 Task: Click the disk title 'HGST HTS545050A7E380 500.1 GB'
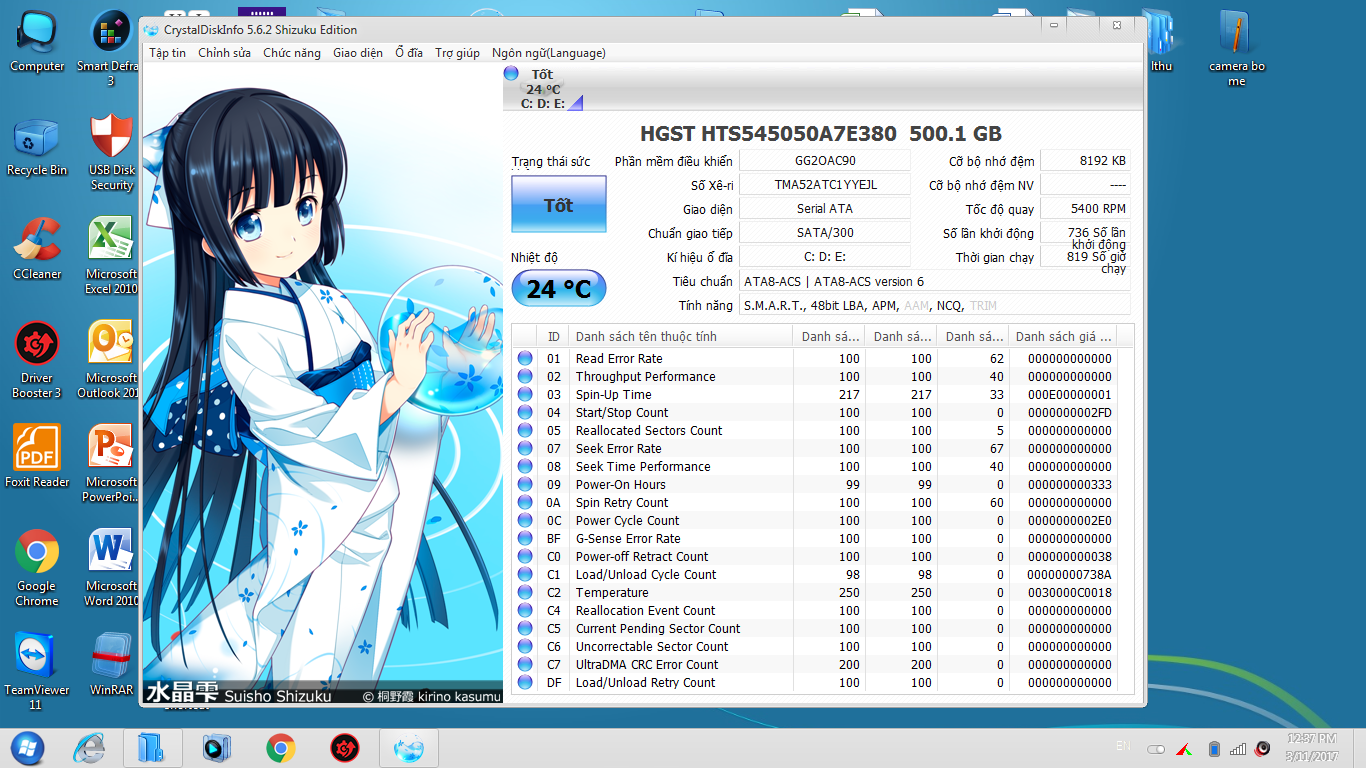coord(820,134)
